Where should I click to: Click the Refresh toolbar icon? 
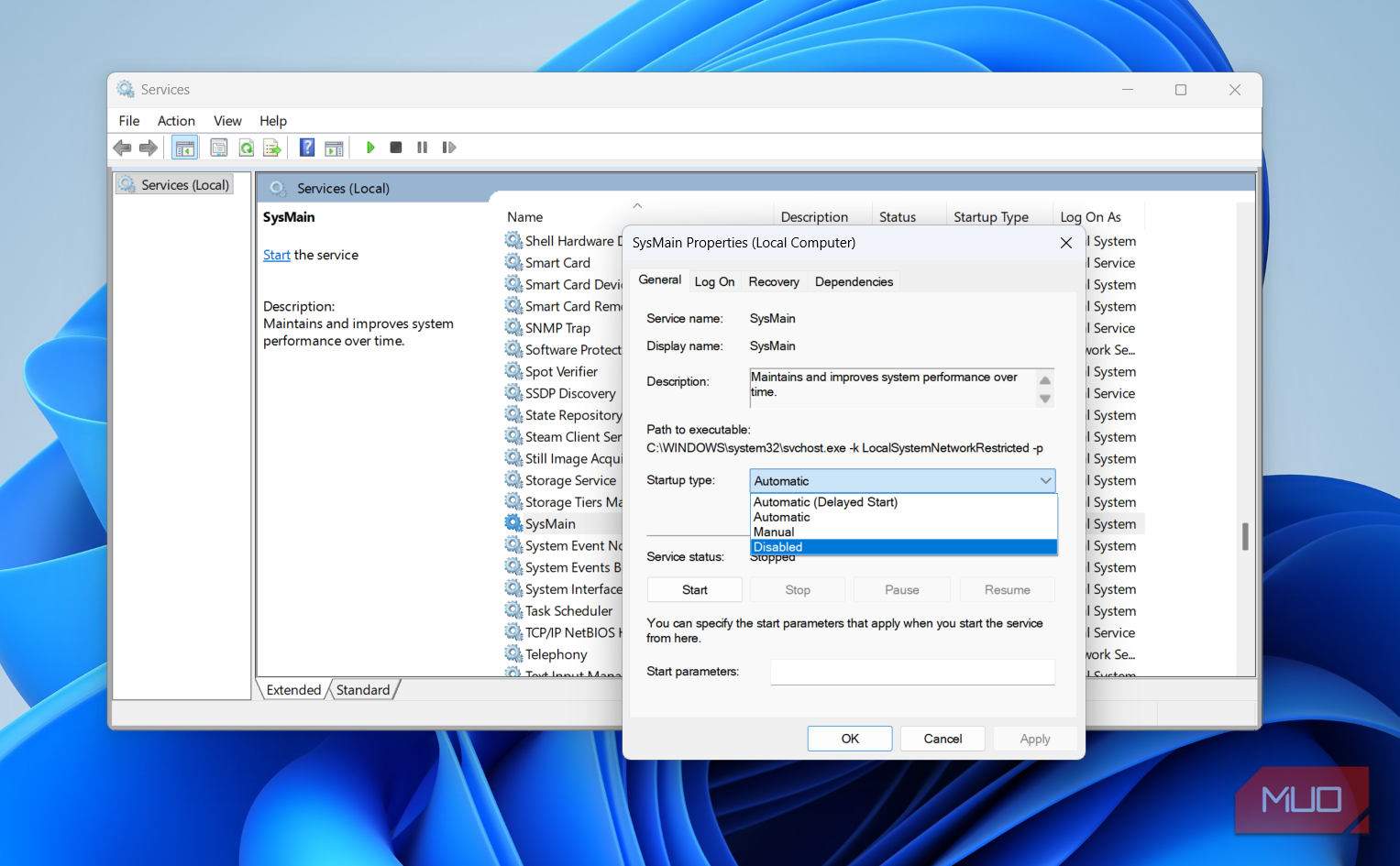pos(246,148)
